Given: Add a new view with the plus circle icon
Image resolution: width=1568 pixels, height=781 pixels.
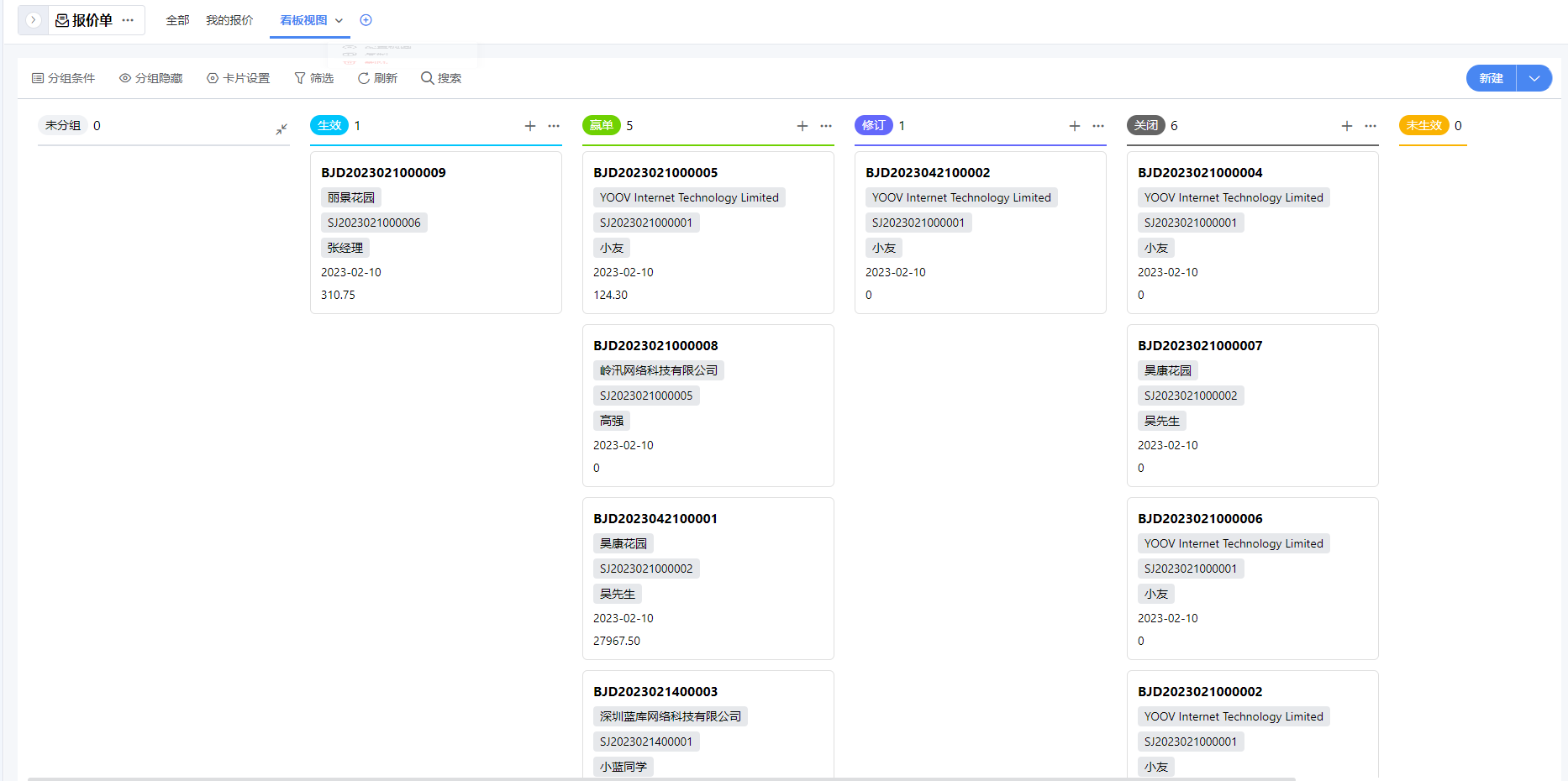Looking at the screenshot, I should pyautogui.click(x=366, y=20).
